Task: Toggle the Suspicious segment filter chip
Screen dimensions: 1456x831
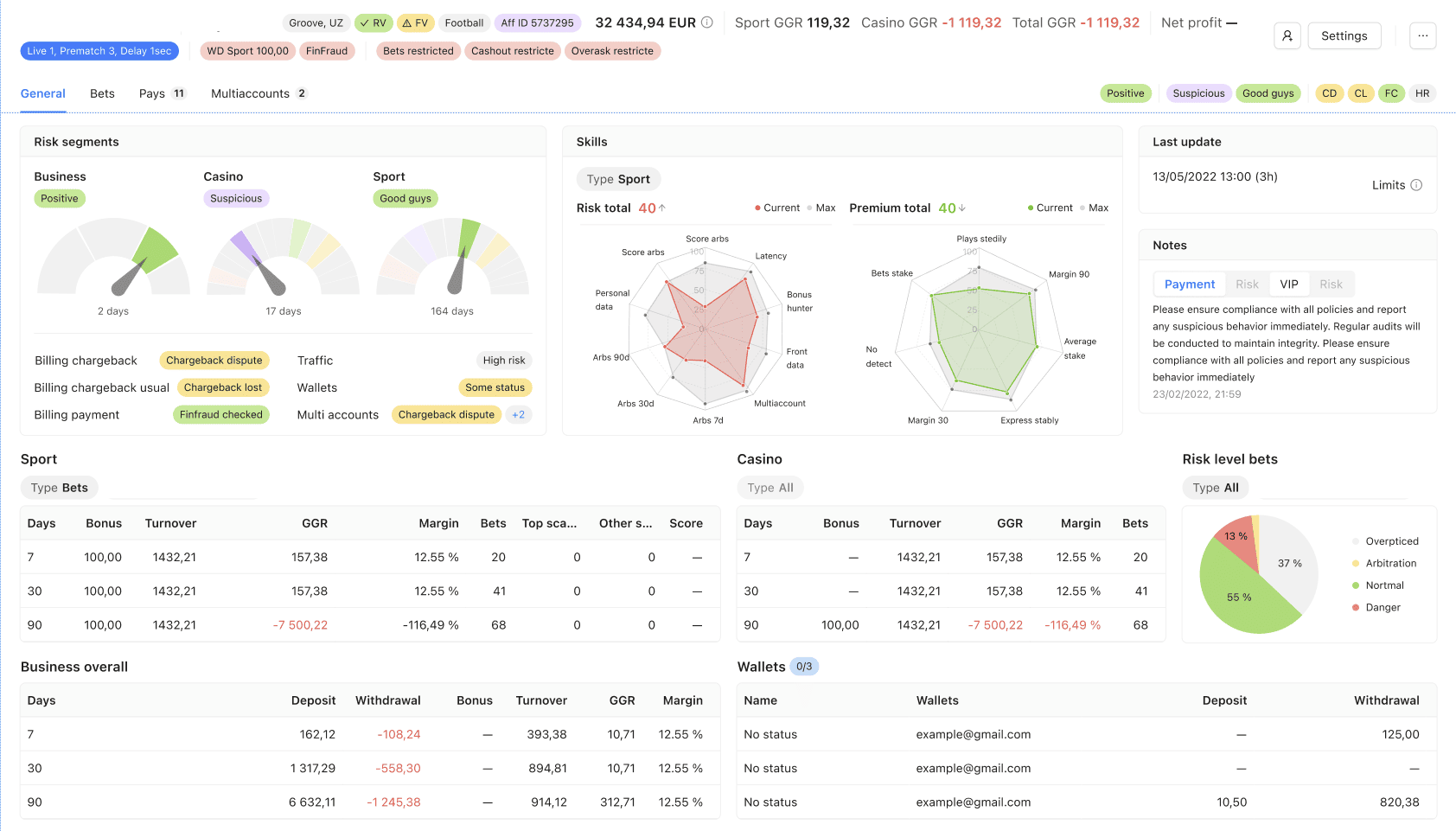Action: [1198, 93]
